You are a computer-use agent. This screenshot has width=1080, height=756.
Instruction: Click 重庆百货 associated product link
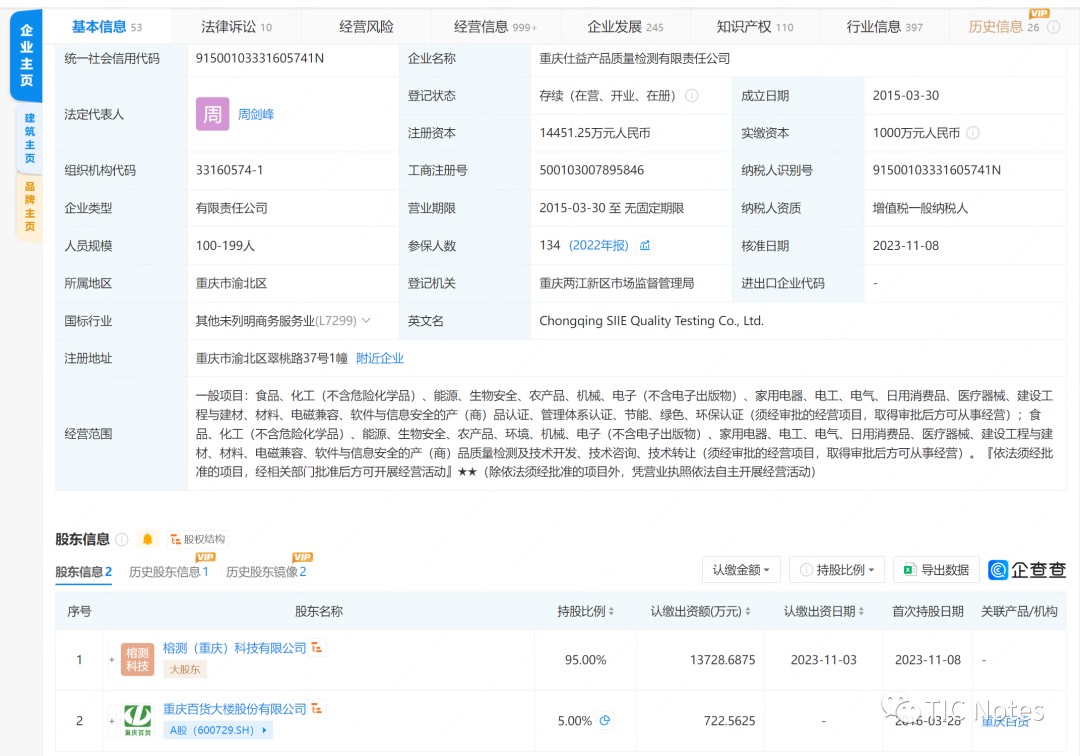point(1005,722)
